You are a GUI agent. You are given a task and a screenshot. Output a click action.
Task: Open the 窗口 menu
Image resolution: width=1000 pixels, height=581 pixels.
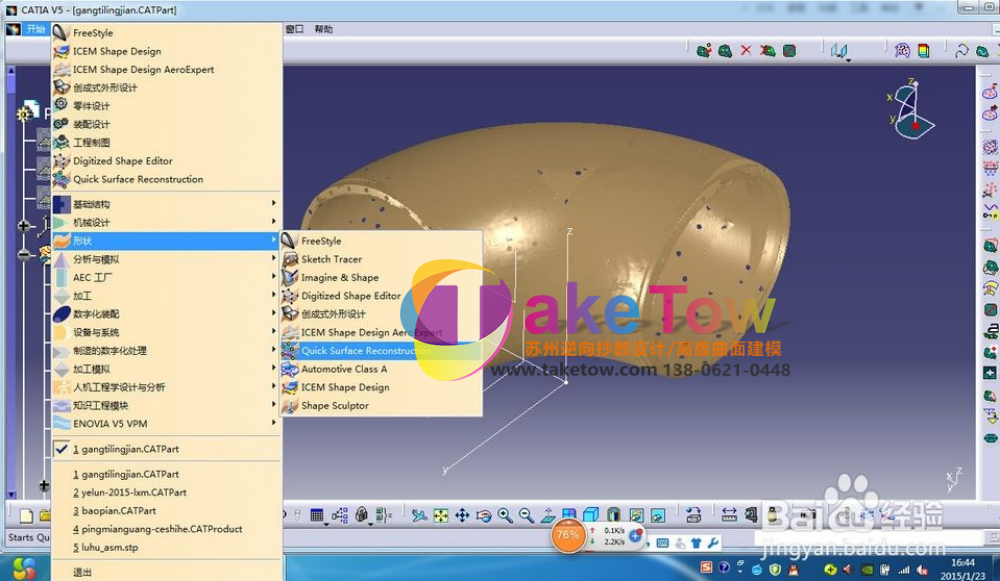coord(295,29)
